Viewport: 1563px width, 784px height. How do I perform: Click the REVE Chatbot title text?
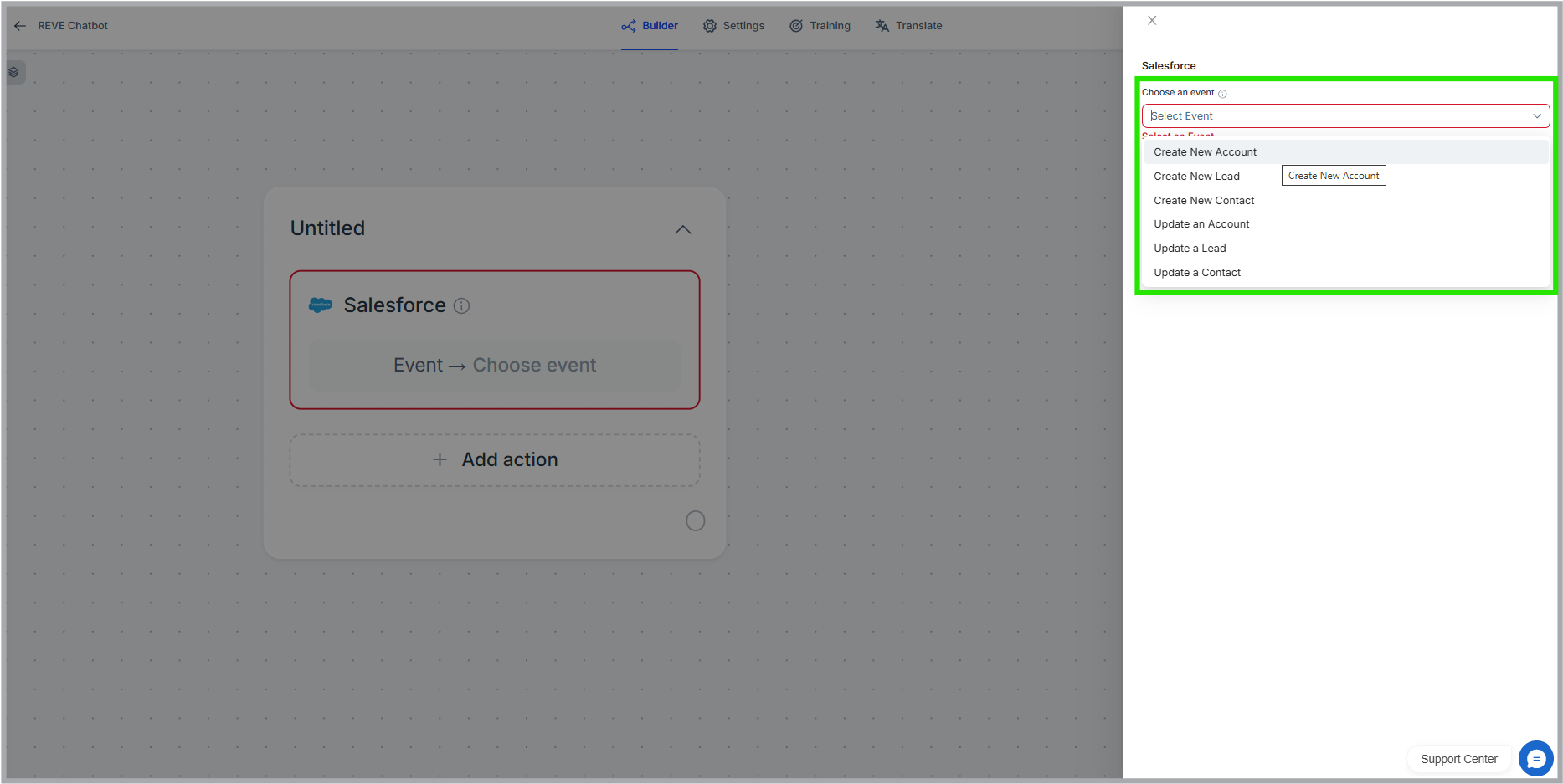73,26
